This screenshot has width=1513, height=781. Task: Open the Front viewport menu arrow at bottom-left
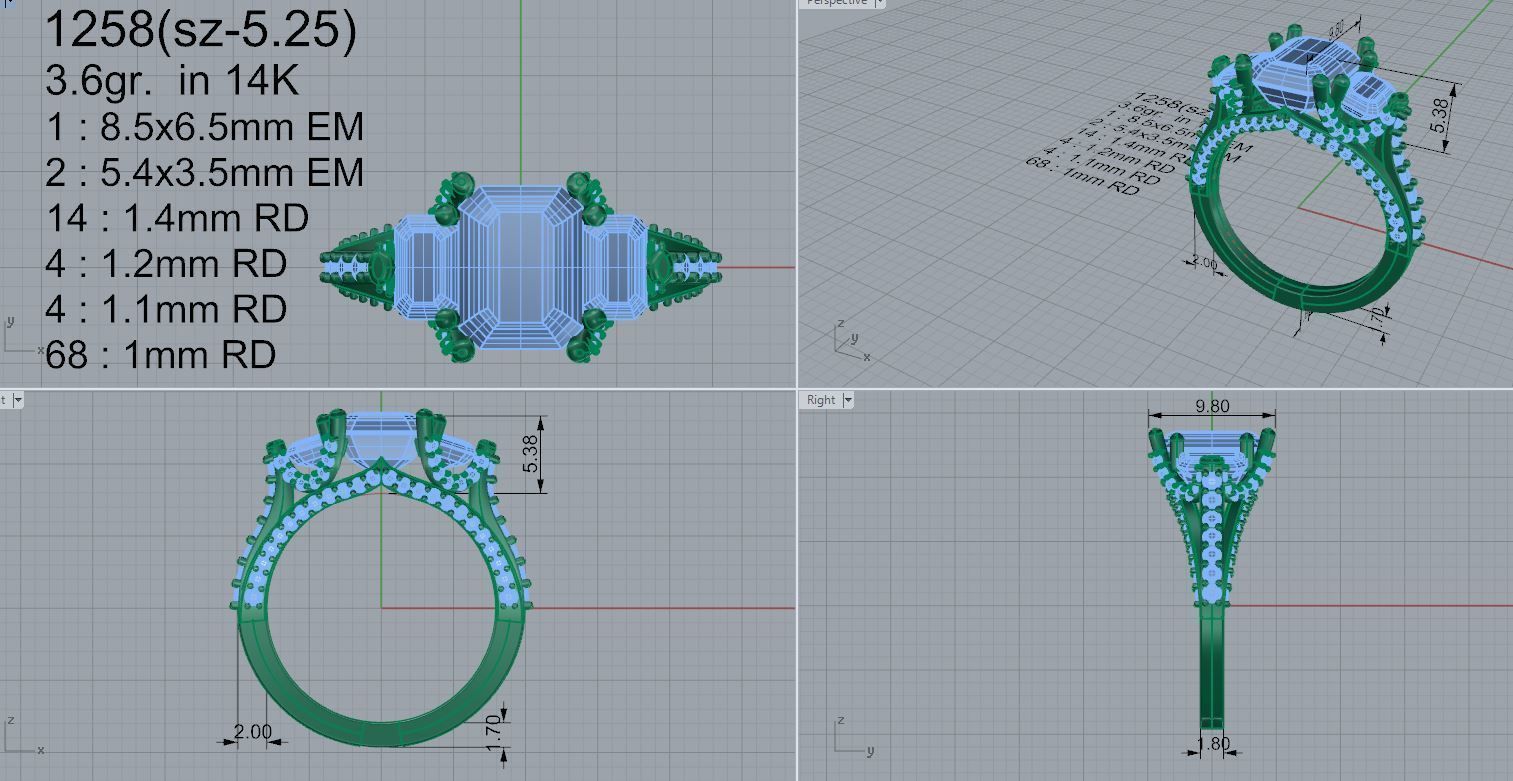tap(17, 400)
